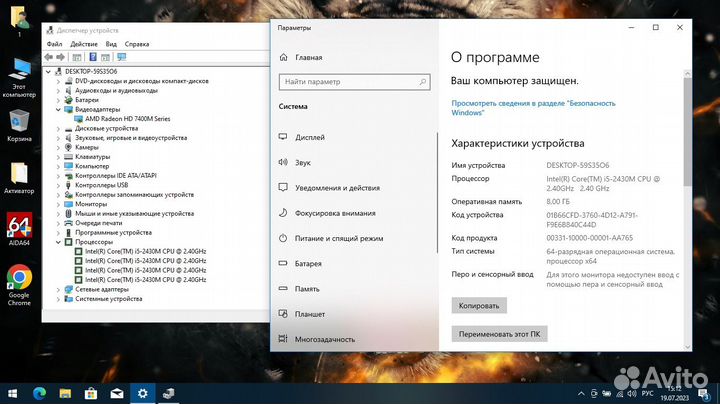The width and height of the screenshot is (720, 404).
Task: Click РУС language indicator
Action: pos(647,393)
